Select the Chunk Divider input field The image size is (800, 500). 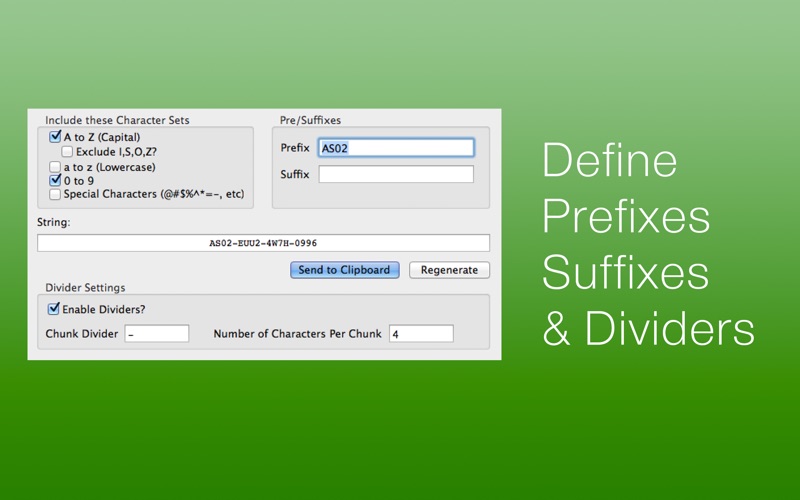[x=157, y=334]
